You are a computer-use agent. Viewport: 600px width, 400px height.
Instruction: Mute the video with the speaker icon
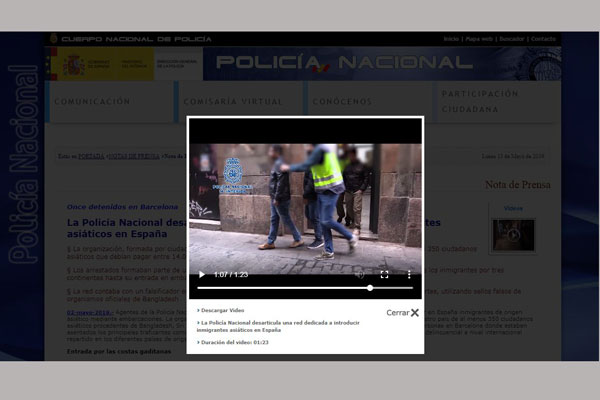pos(359,274)
